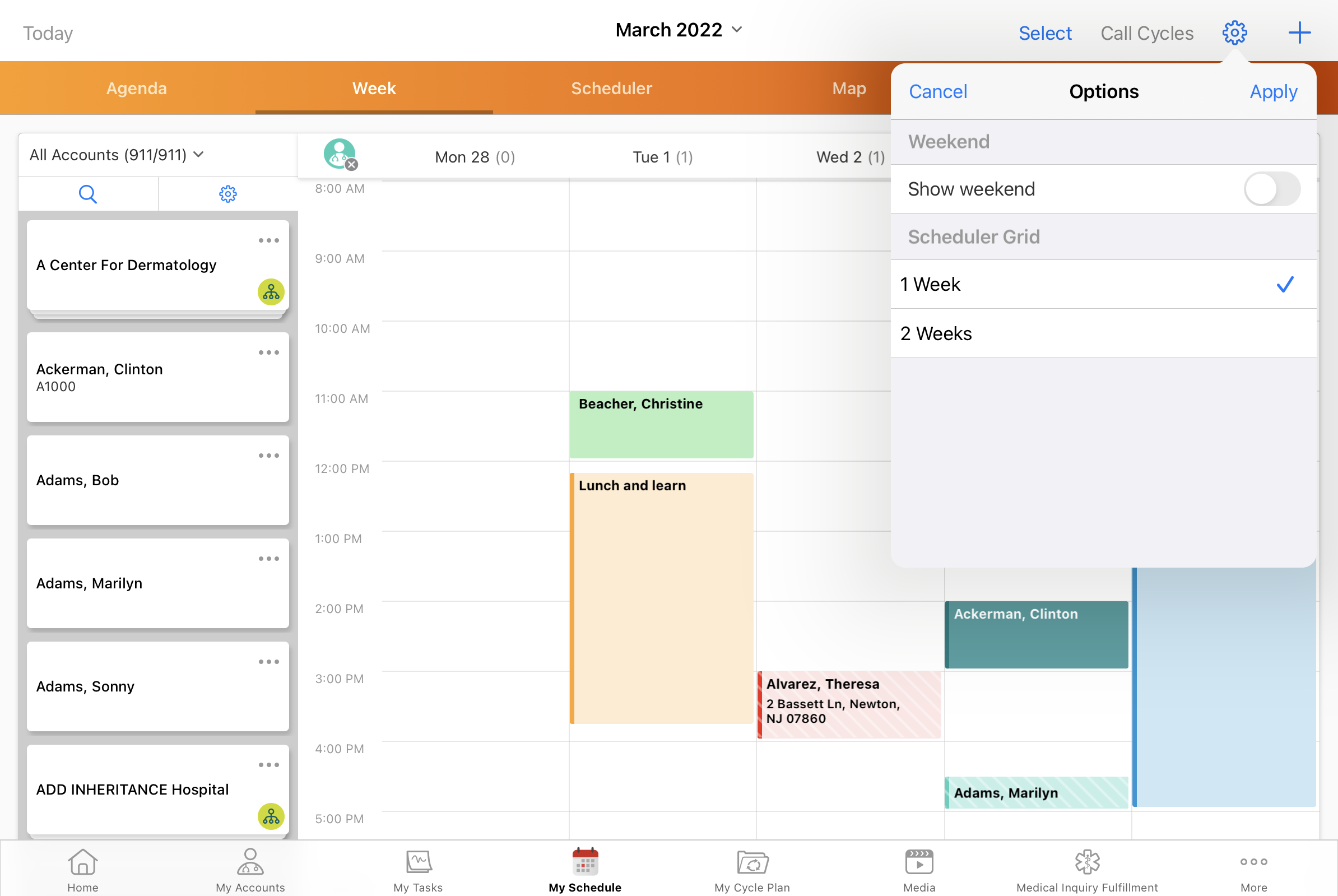Open the Lunch and learn calendar event

click(662, 597)
